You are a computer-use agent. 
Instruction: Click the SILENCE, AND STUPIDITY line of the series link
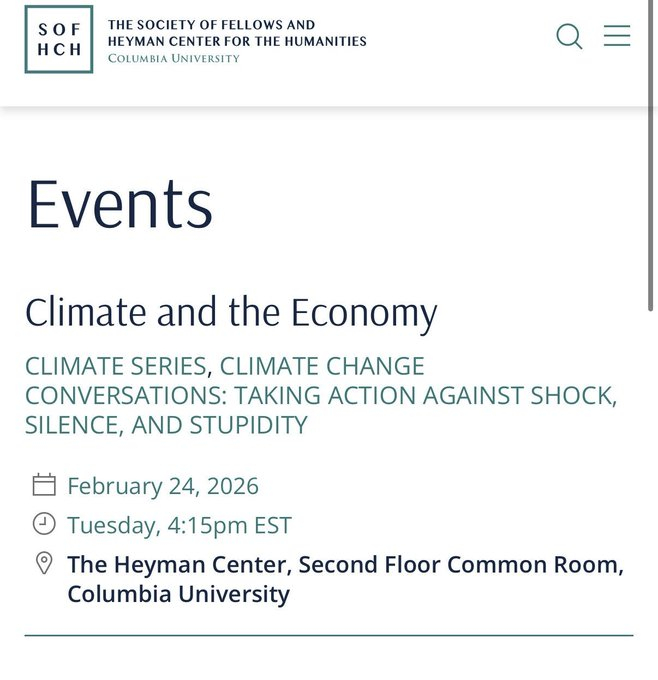pos(166,424)
